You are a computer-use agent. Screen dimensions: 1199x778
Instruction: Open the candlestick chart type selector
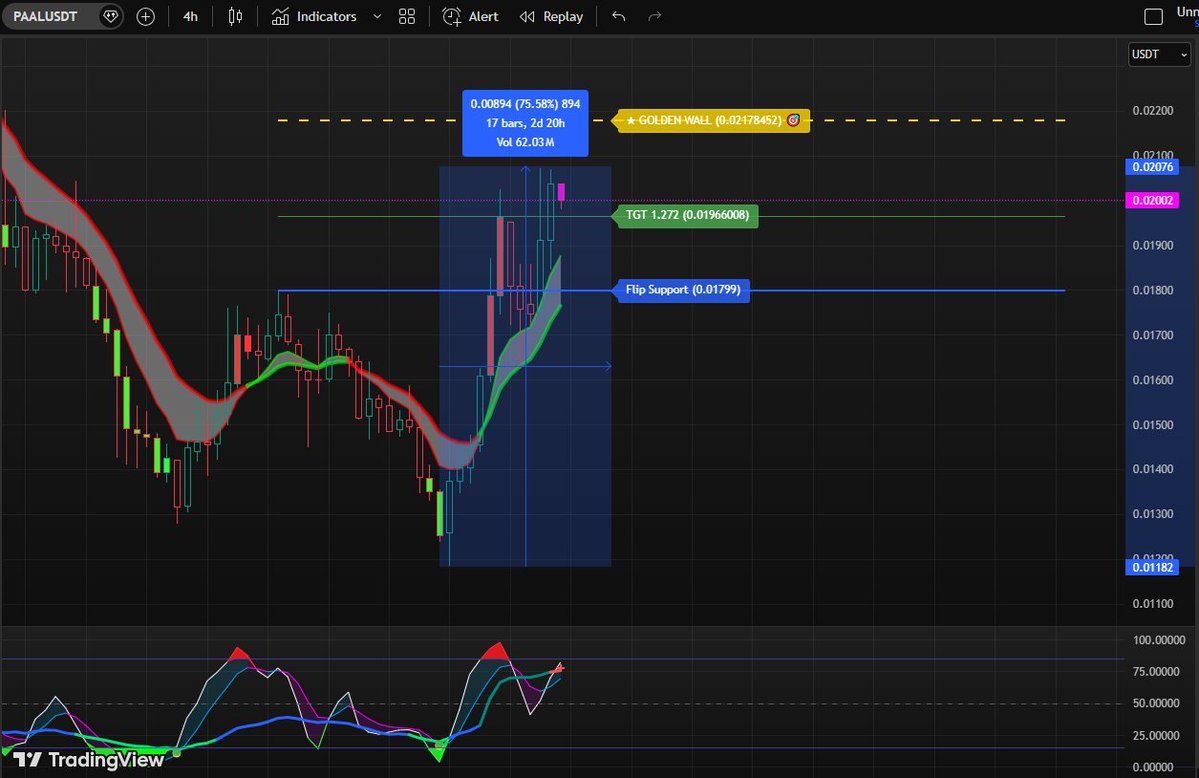(x=236, y=16)
